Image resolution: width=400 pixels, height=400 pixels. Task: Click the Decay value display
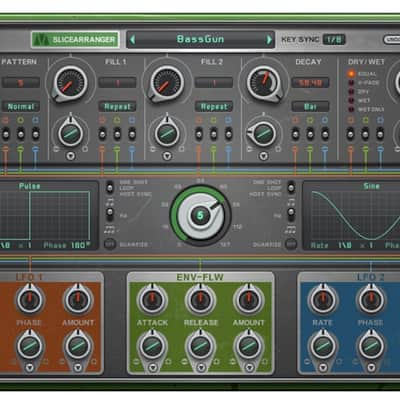(310, 83)
